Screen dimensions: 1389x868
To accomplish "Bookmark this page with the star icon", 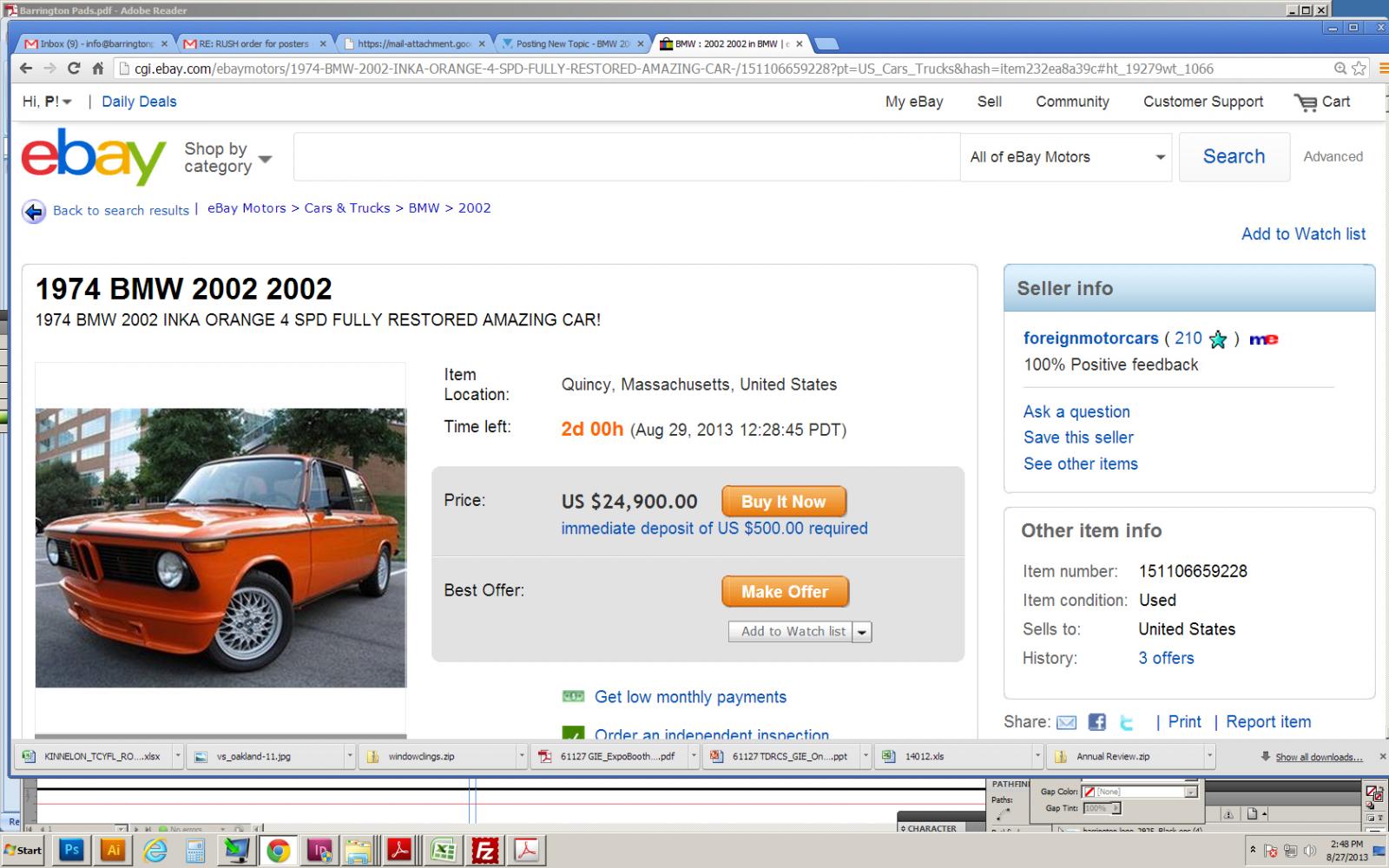I will (1359, 69).
